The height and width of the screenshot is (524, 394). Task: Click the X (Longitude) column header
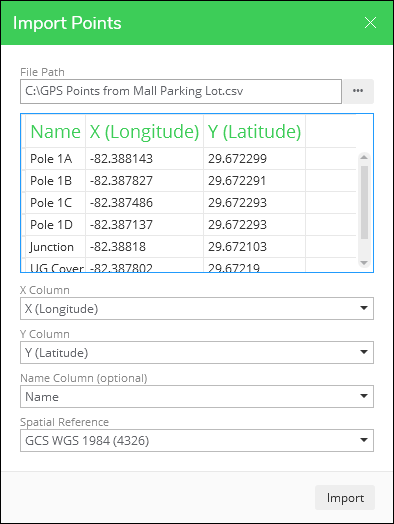coord(144,131)
